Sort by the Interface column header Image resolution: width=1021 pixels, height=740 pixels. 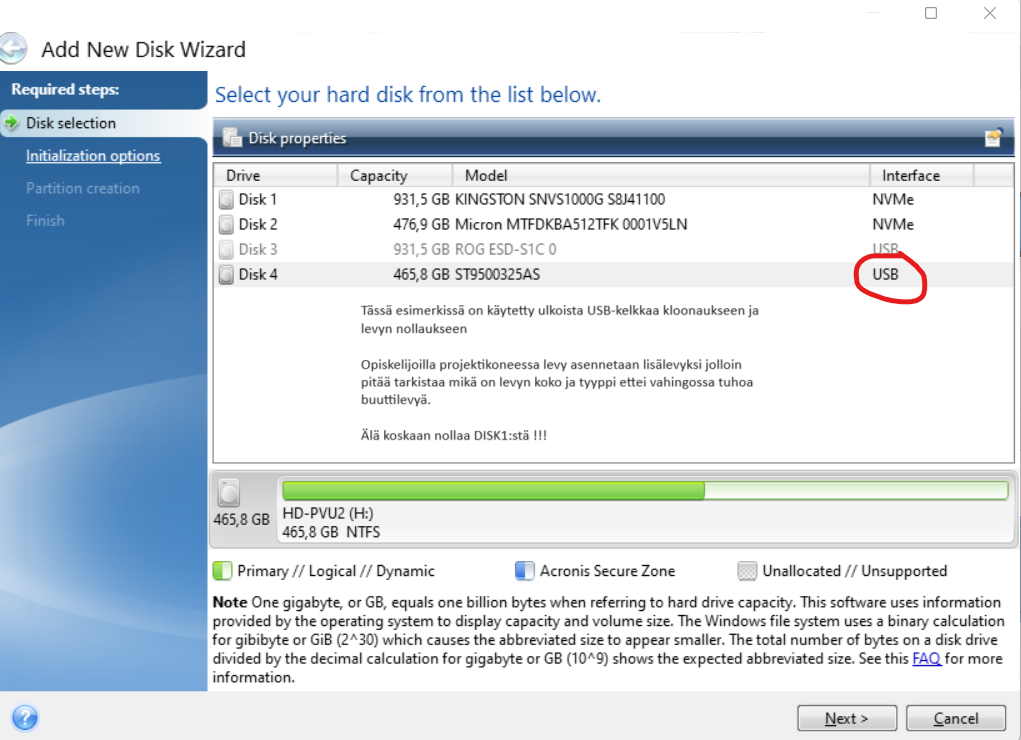(921, 175)
